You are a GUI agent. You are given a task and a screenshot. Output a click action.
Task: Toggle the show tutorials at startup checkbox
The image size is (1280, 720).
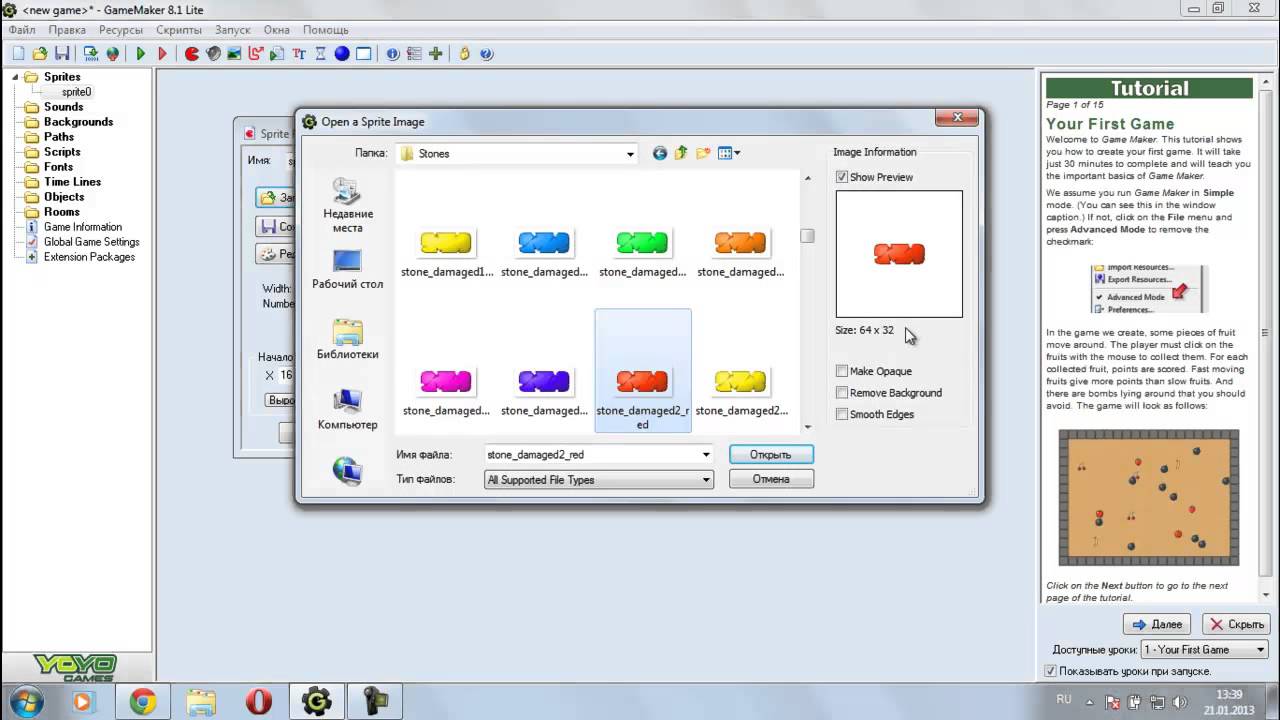coord(1050,671)
